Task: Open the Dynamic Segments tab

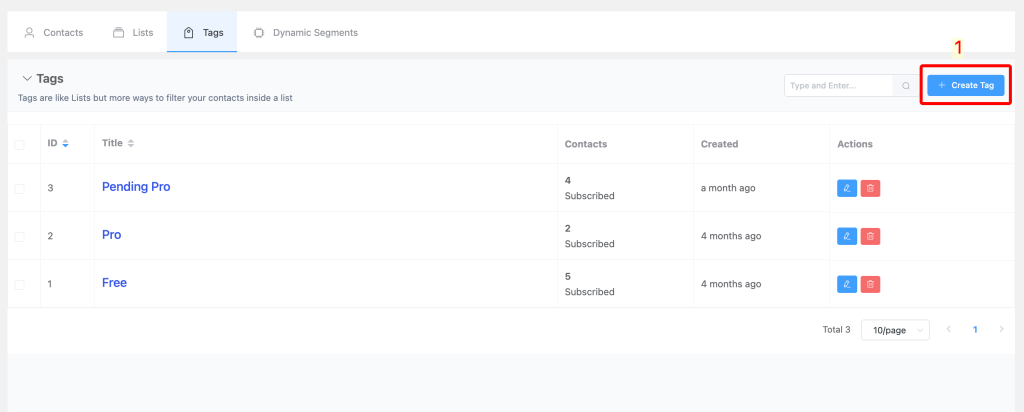Action: [305, 32]
